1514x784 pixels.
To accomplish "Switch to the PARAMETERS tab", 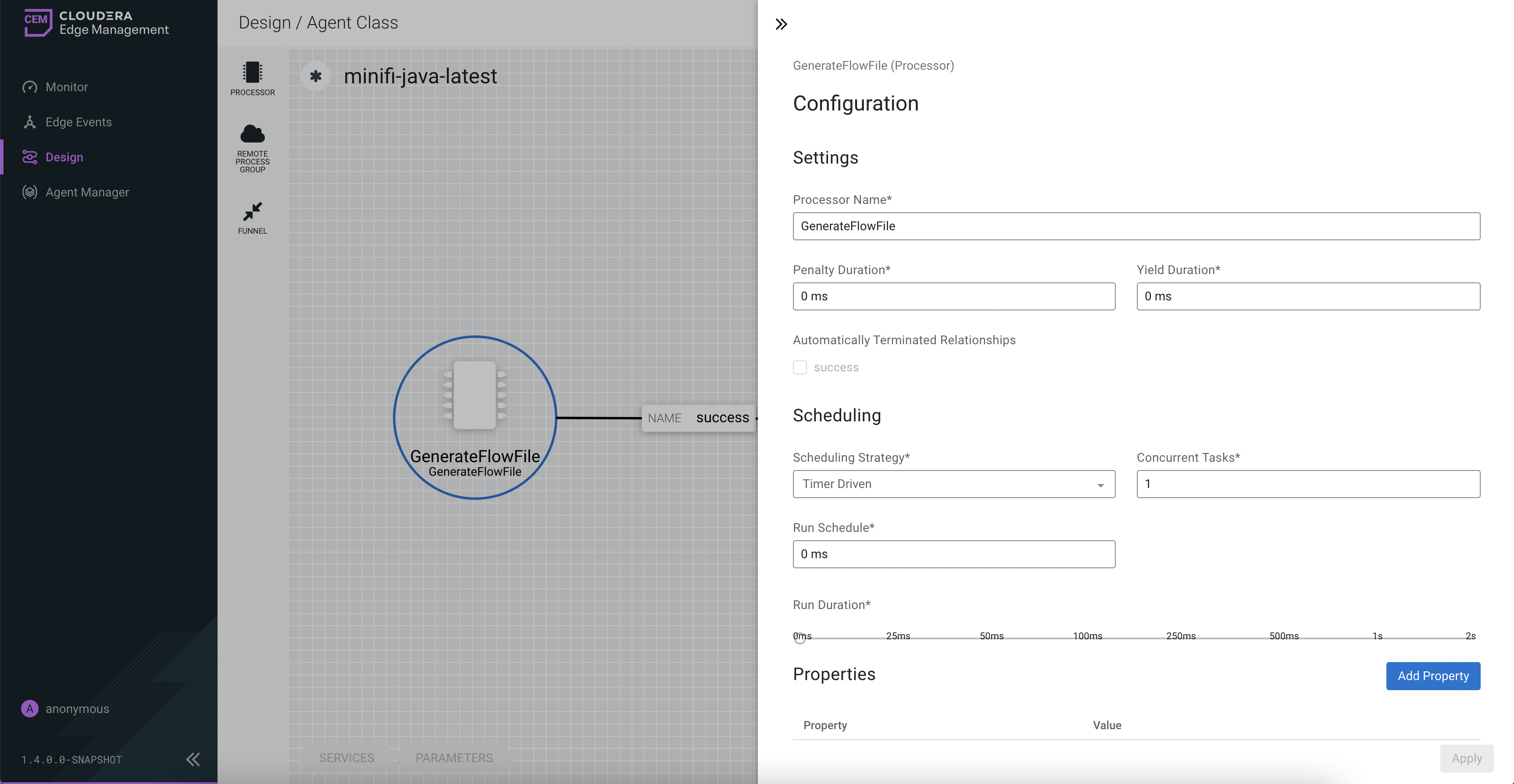I will pyautogui.click(x=454, y=758).
